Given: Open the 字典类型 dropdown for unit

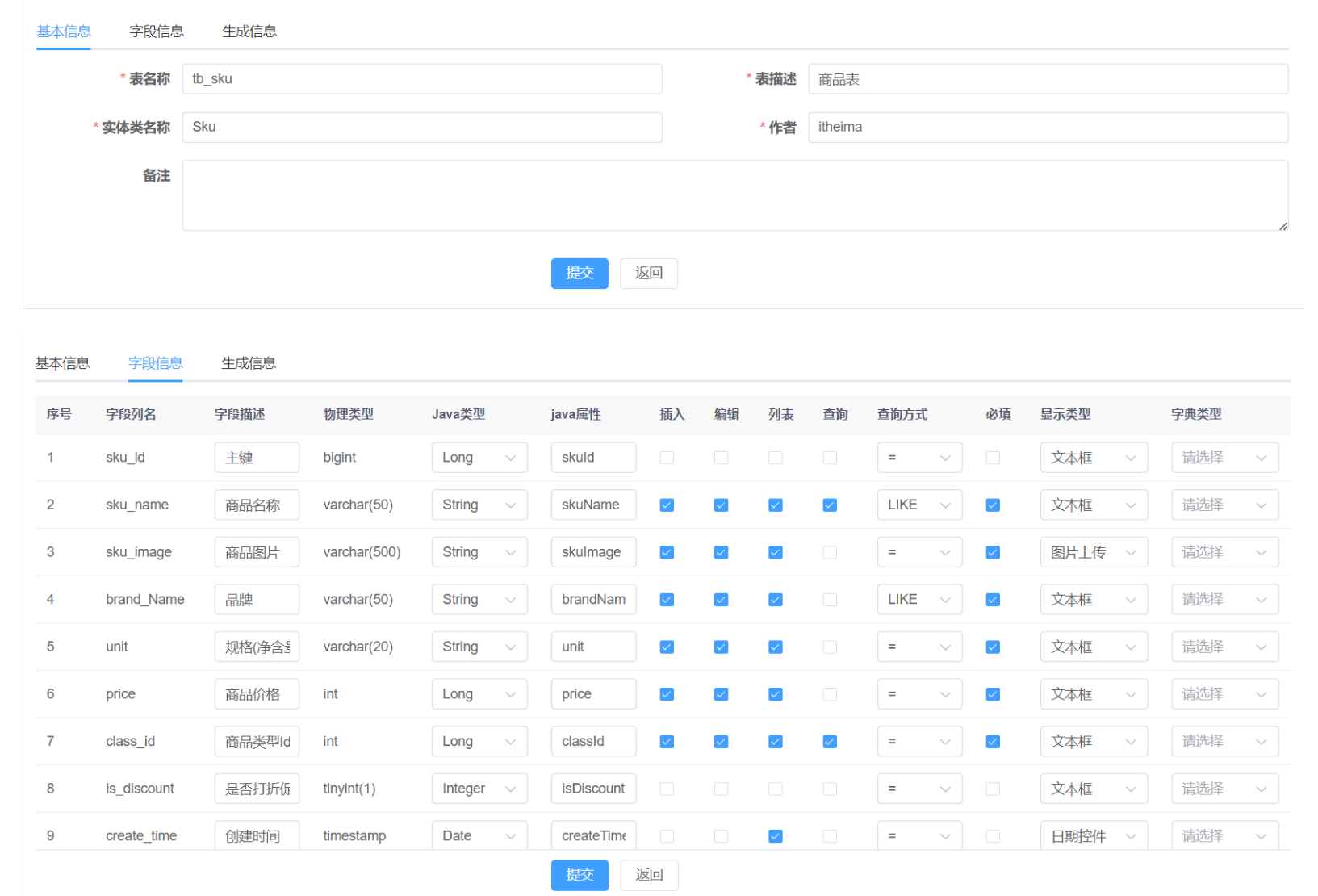Looking at the screenshot, I should pyautogui.click(x=1224, y=647).
